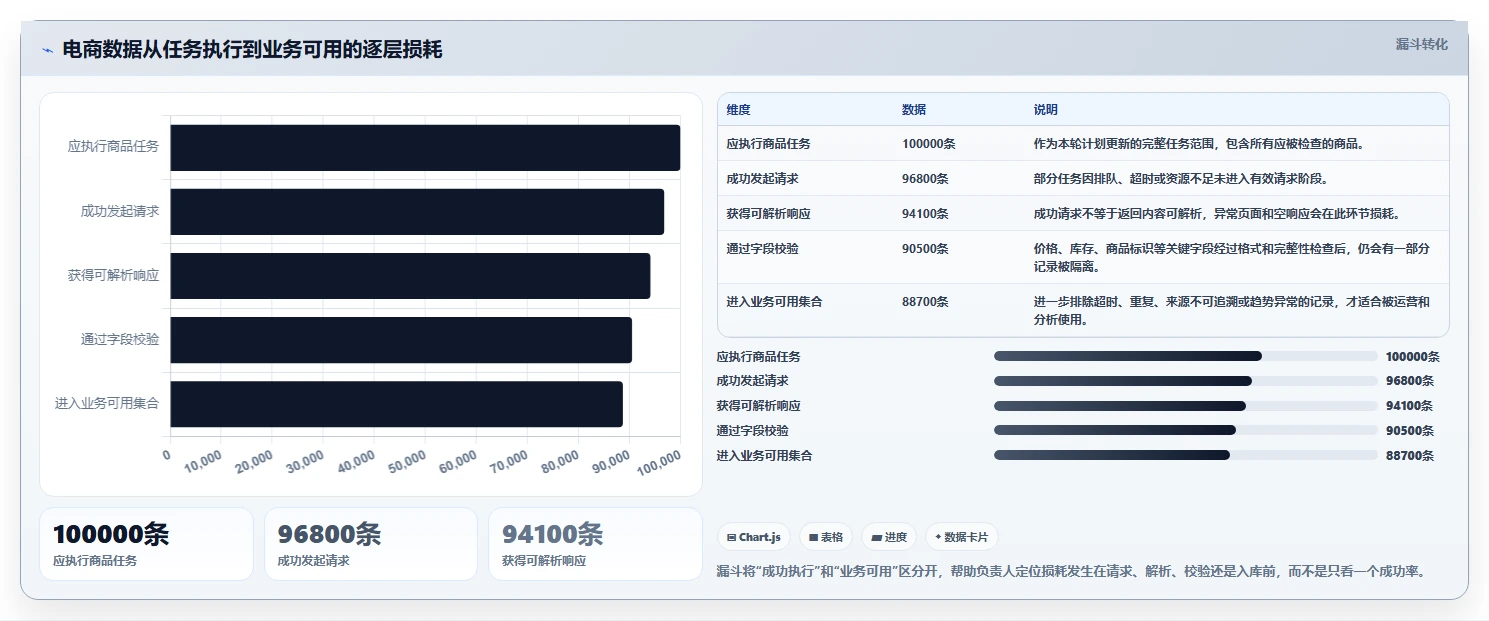Click the lightning icon beside the title

[47, 50]
